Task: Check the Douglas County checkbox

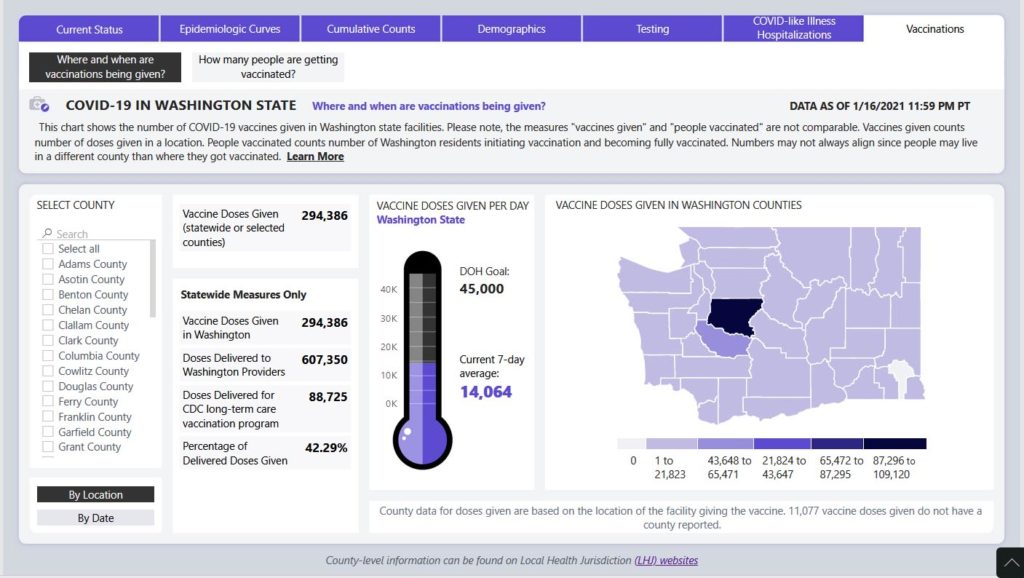Action: coord(48,386)
